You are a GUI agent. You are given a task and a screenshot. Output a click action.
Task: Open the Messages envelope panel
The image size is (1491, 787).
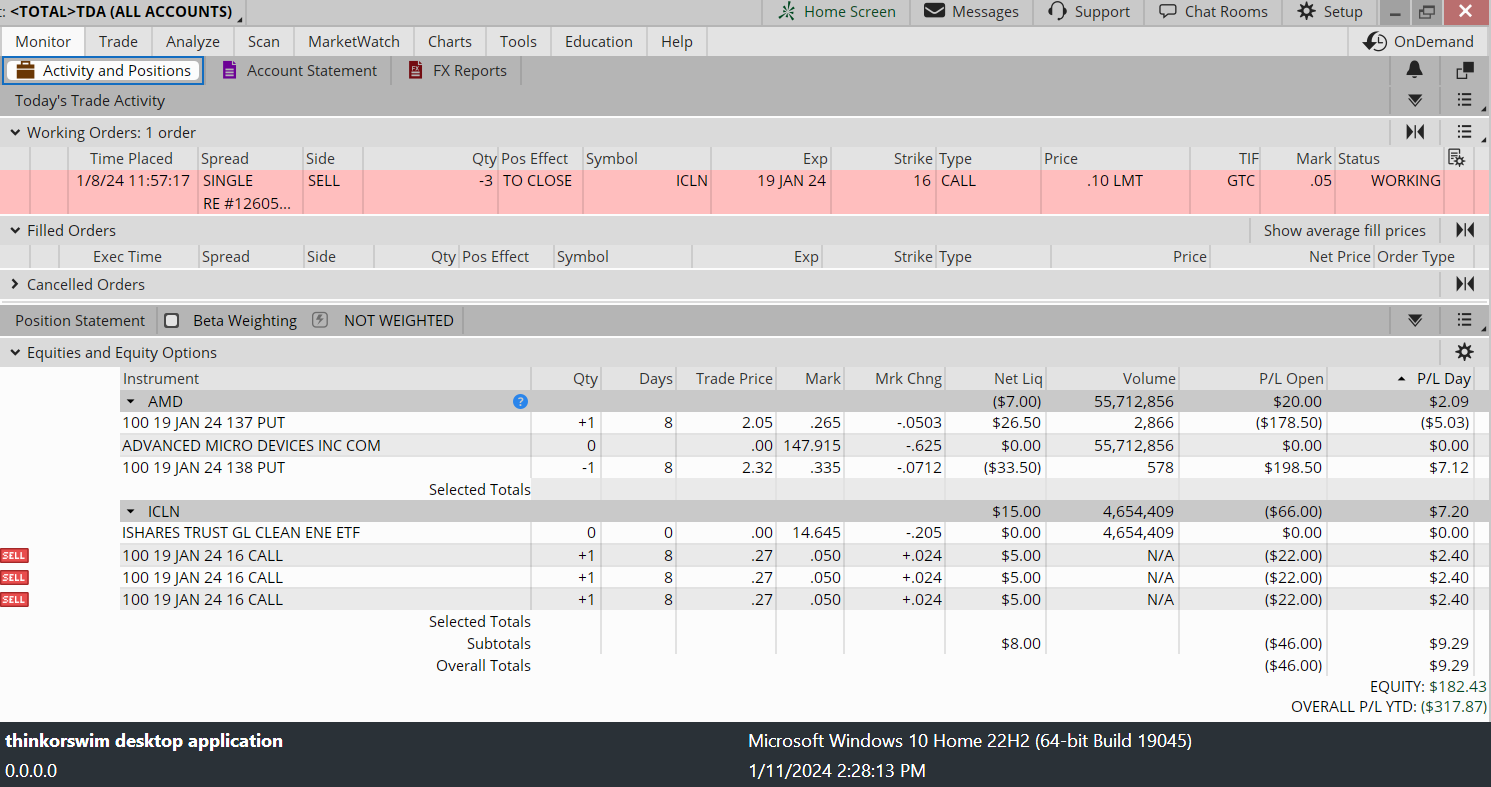[x=971, y=12]
